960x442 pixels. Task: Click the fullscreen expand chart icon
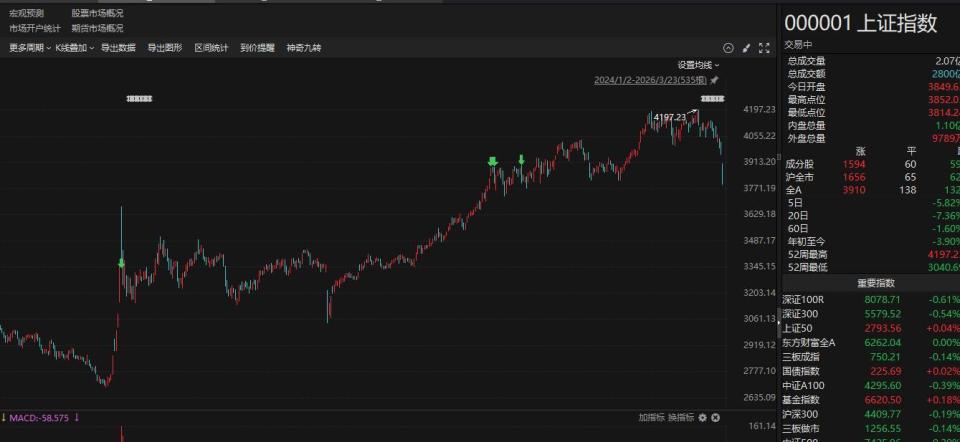[764, 48]
